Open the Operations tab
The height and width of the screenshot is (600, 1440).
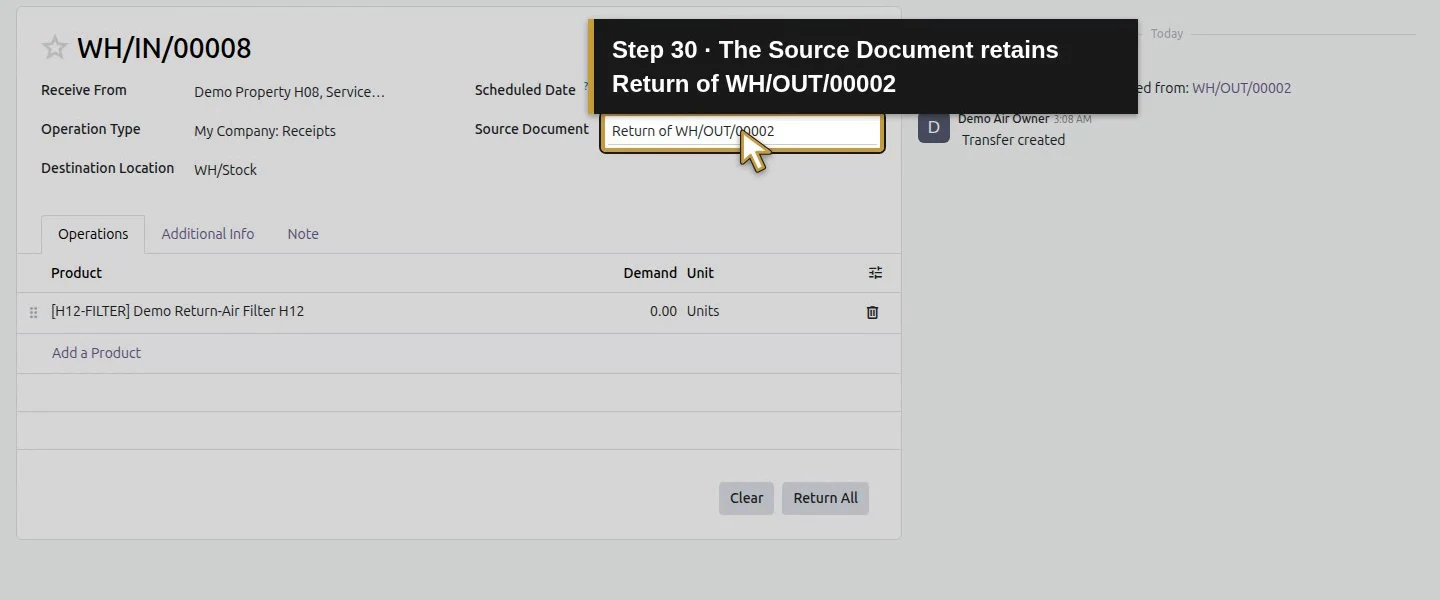coord(93,234)
